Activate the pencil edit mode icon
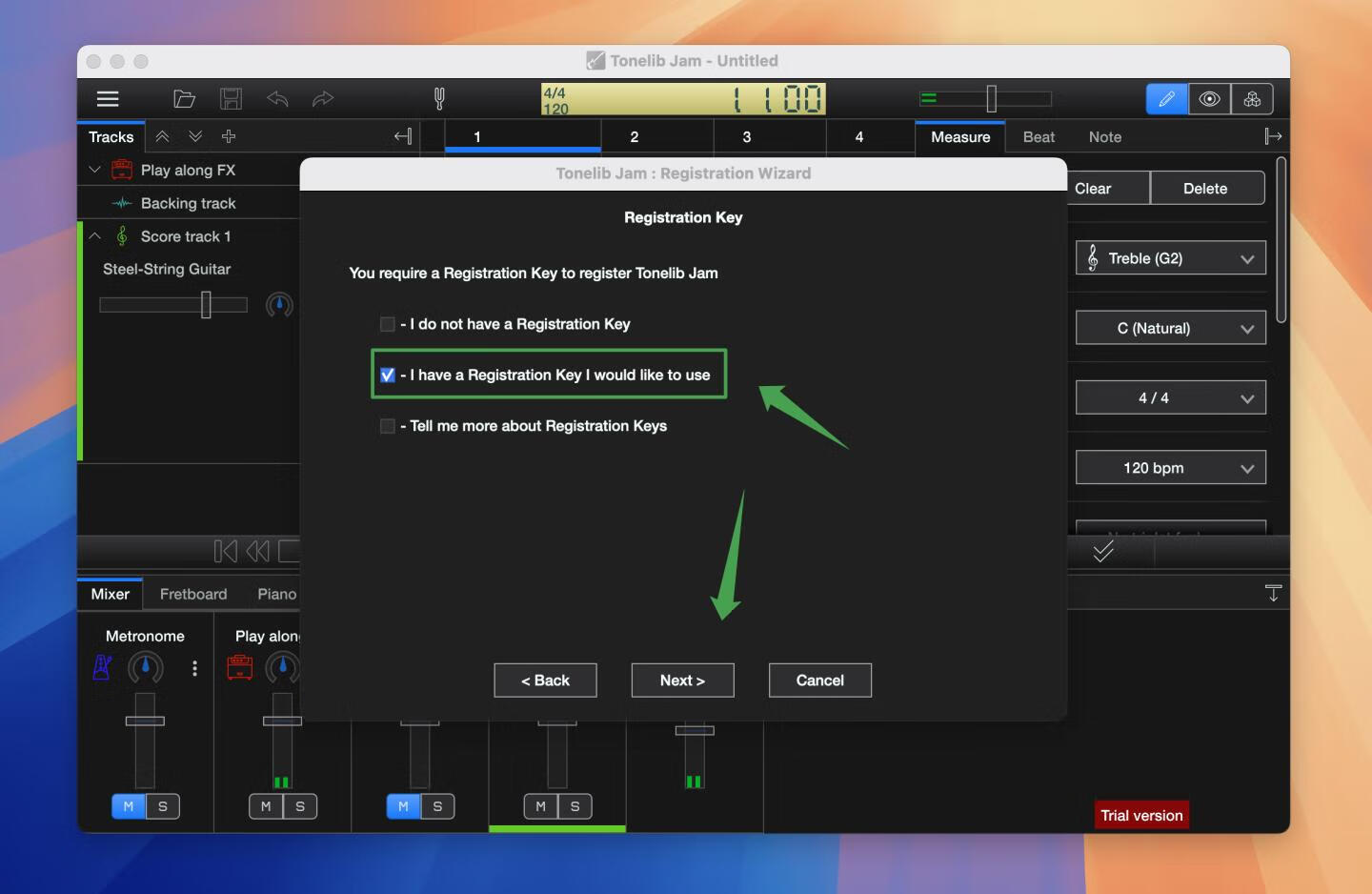The height and width of the screenshot is (894, 1372). coord(1167,98)
